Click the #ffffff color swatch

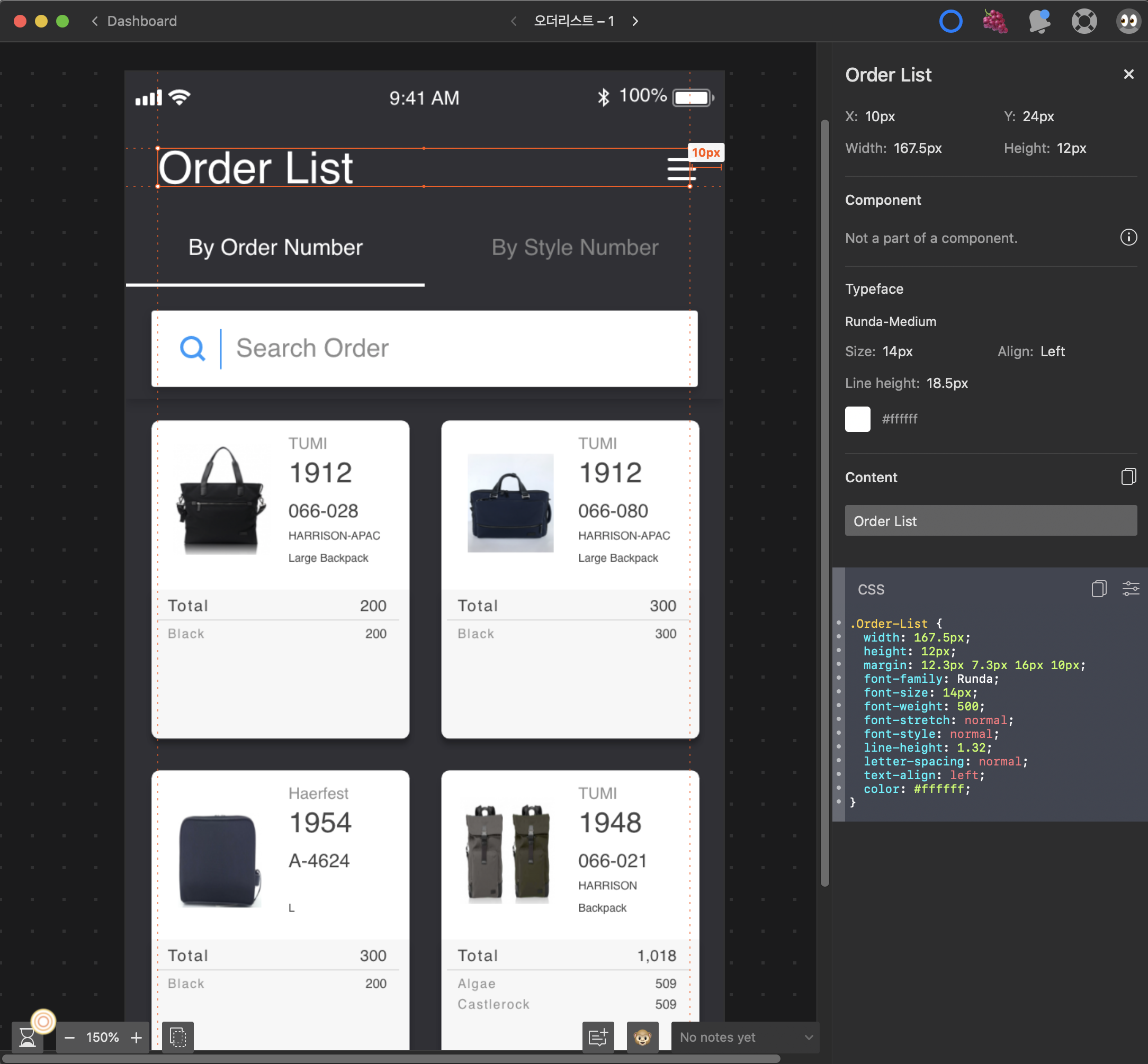pyautogui.click(x=857, y=419)
